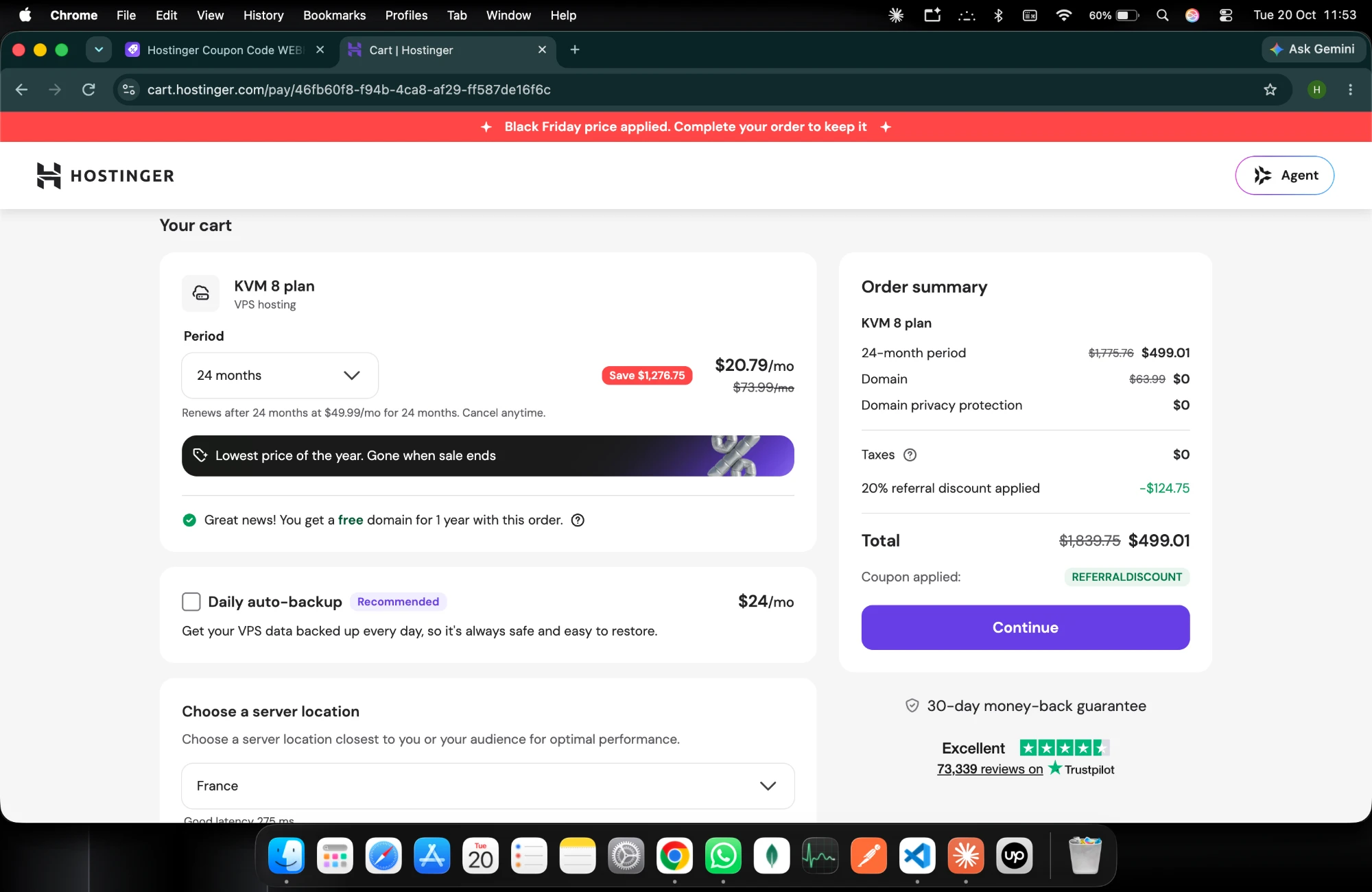Open the 24 months period dropdown
Screen dimensions: 1372x892
[x=280, y=376]
